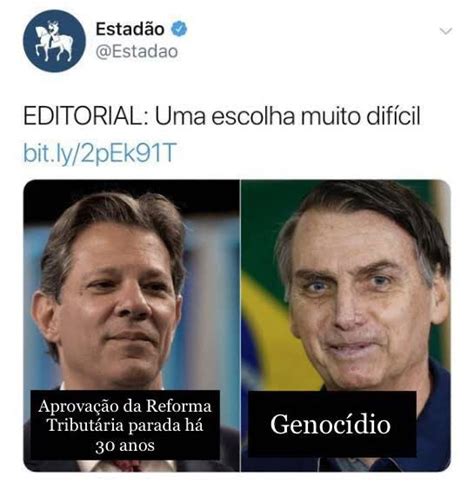Screen dimensions: 474x489
Task: Click the 'Genocídio' black caption box
Action: (332, 424)
